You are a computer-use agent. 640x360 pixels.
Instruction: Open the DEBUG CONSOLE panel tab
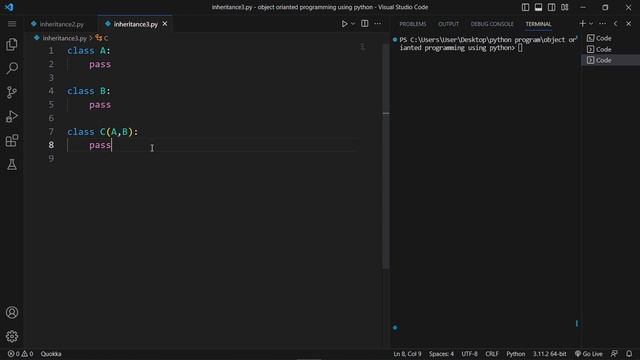coord(492,24)
